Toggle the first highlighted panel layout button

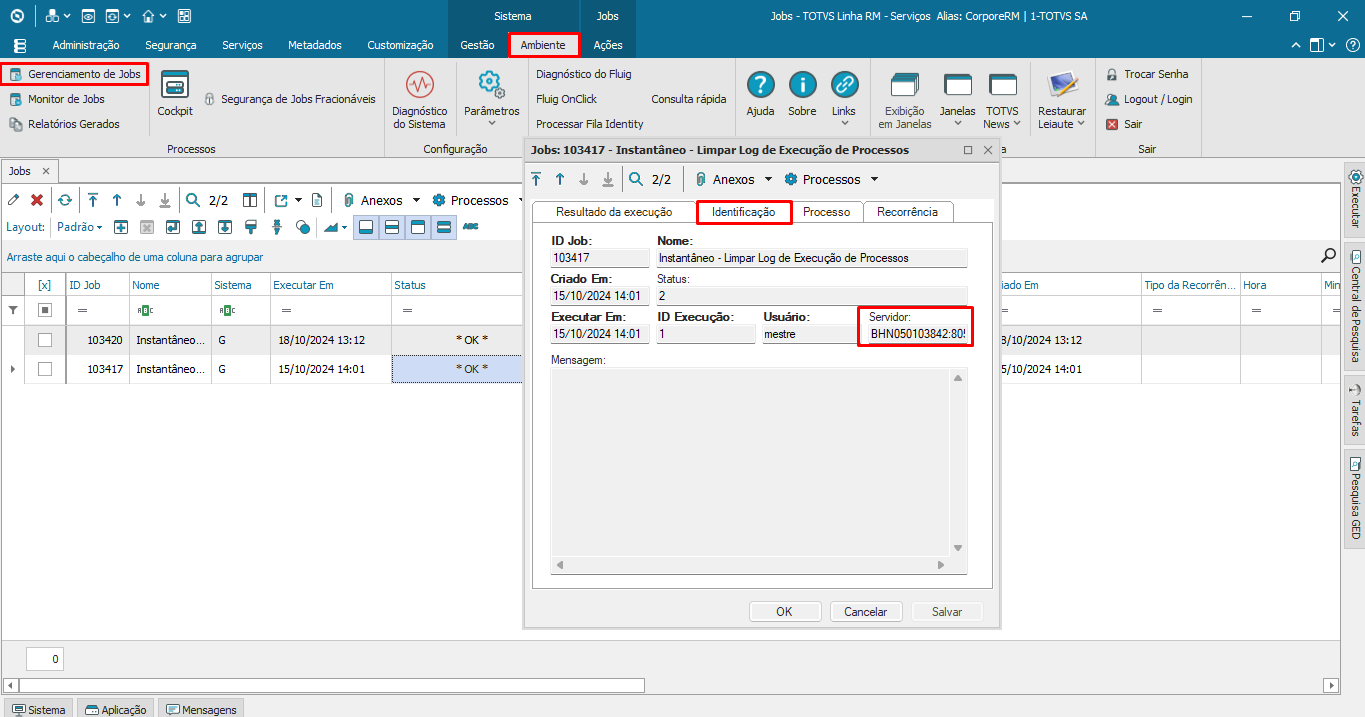(366, 227)
